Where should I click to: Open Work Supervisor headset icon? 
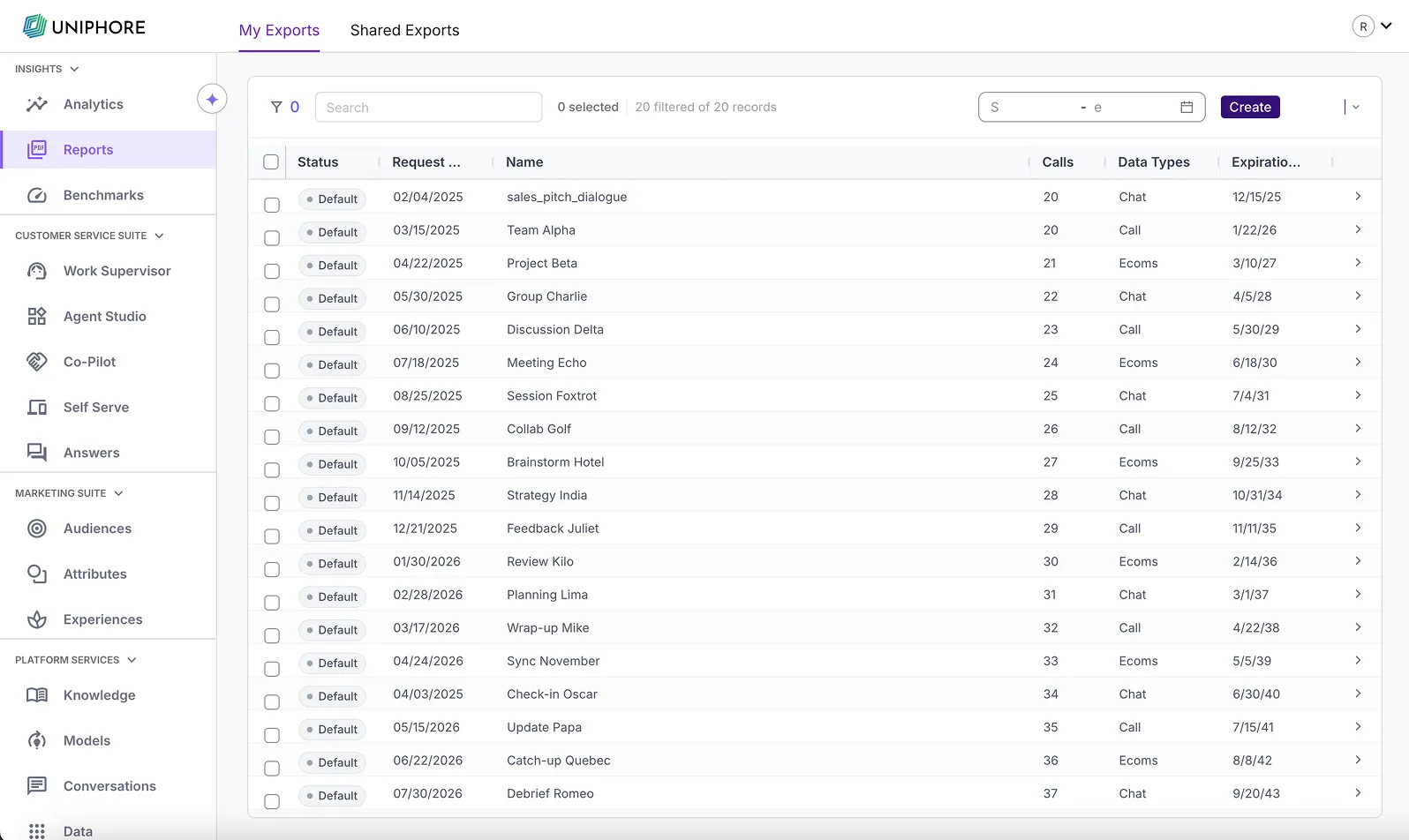tap(37, 271)
